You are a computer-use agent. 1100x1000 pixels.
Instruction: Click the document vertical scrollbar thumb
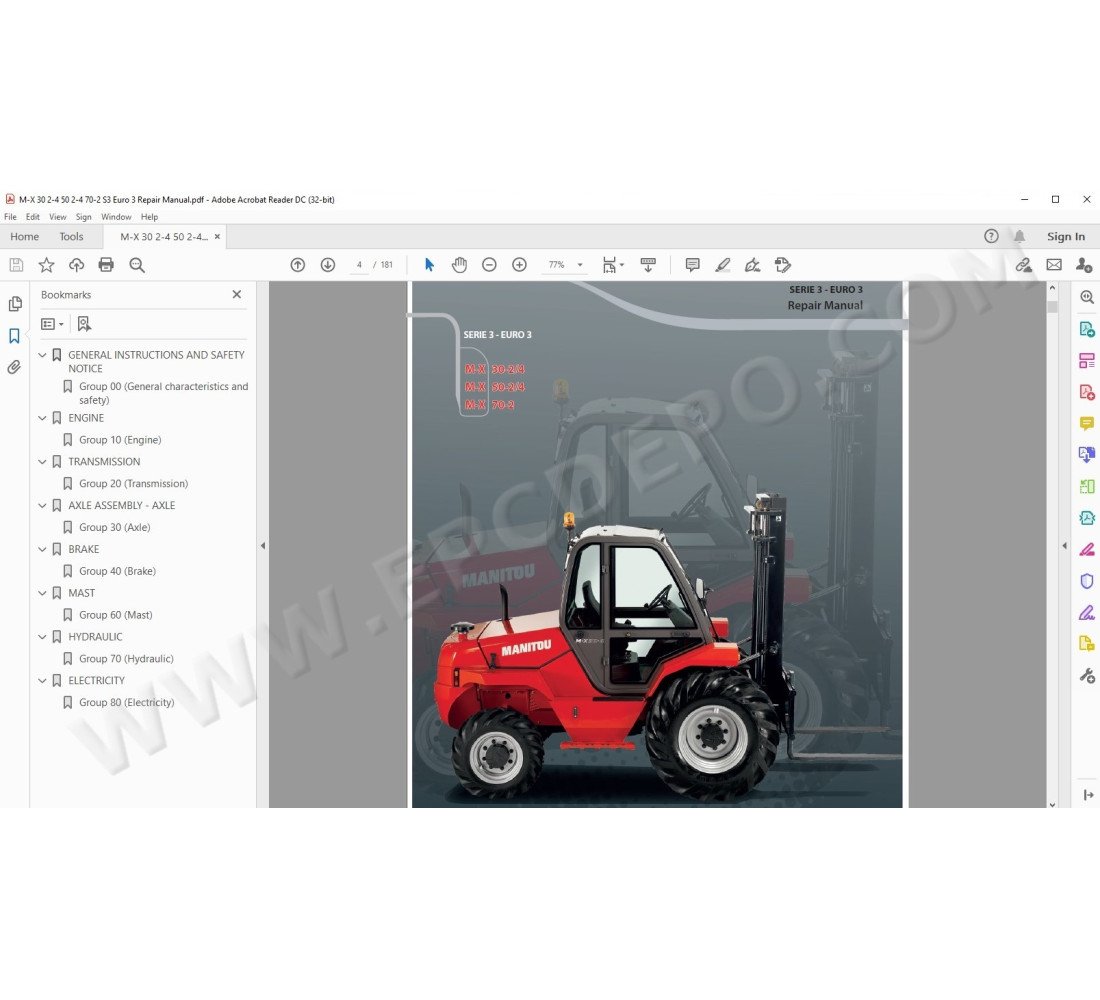[x=1052, y=307]
